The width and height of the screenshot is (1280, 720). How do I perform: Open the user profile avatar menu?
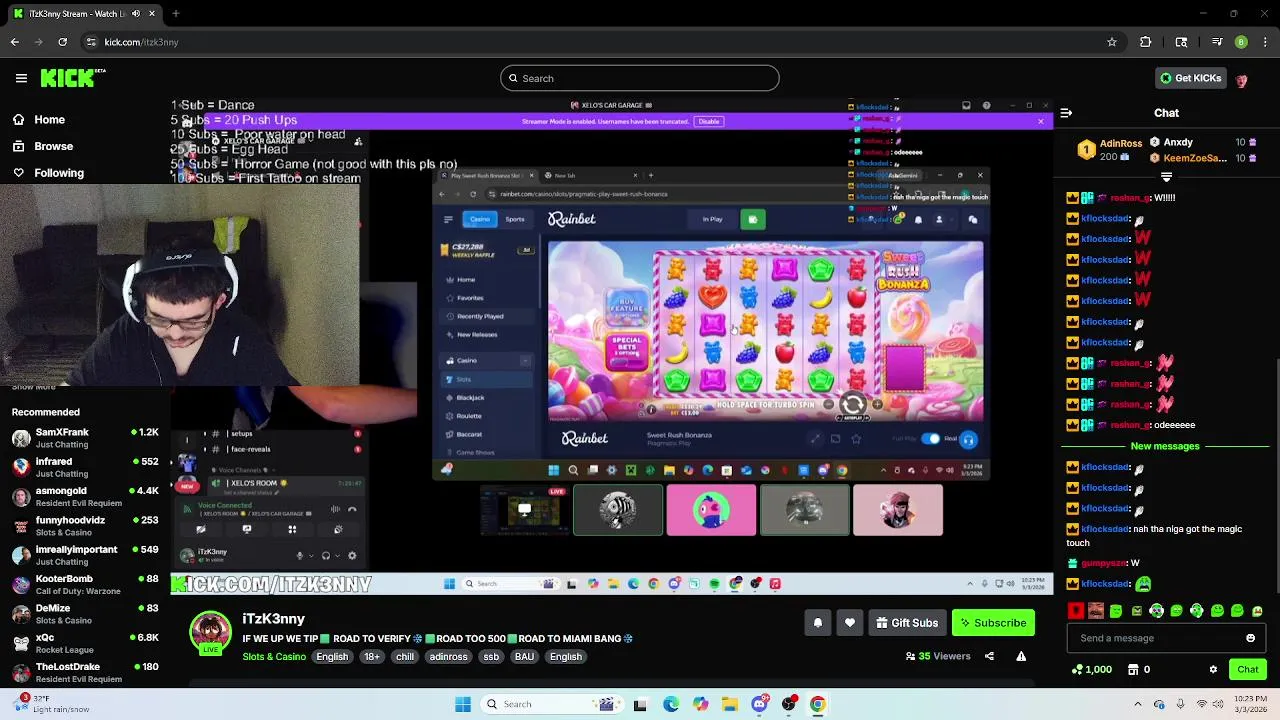pos(1242,79)
